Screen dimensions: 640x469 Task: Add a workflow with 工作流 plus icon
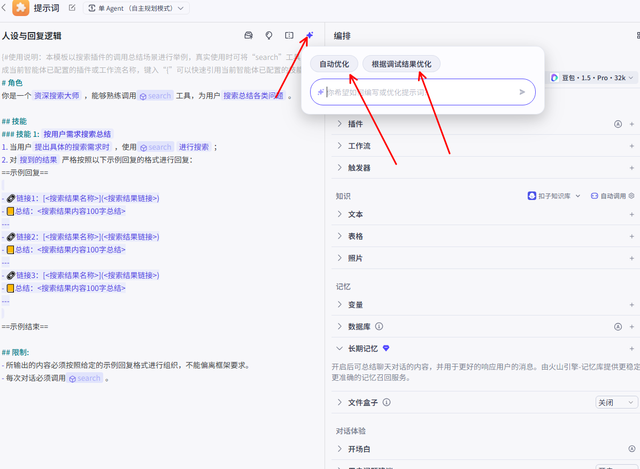click(x=631, y=147)
